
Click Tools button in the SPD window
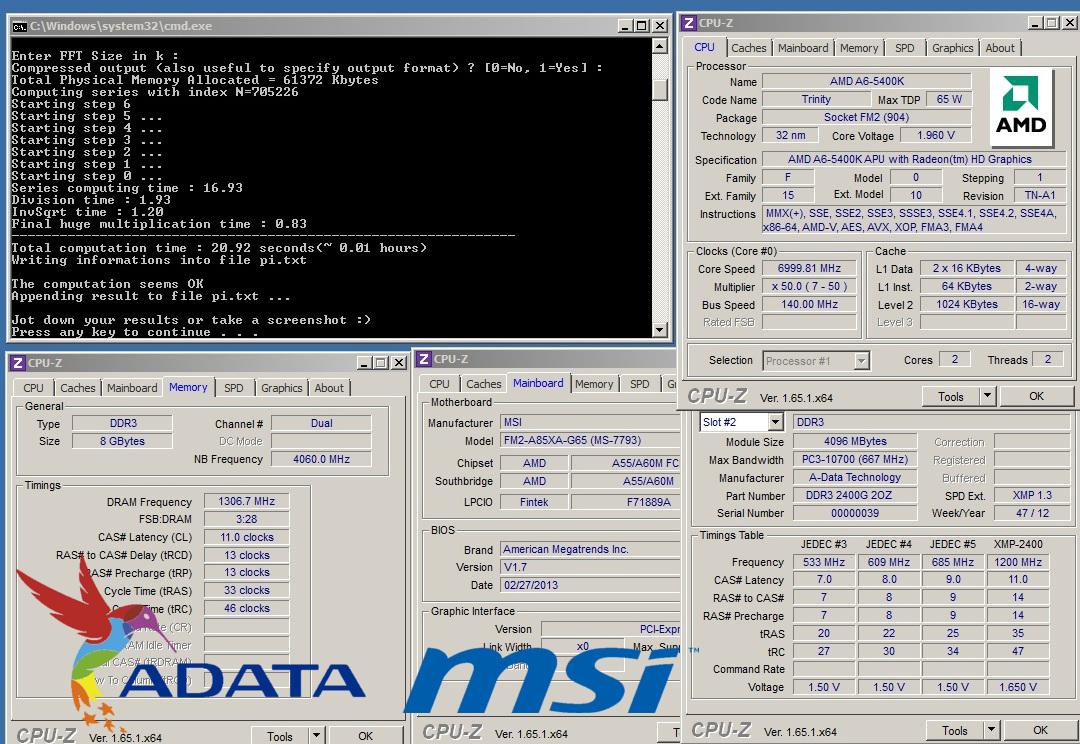955,730
